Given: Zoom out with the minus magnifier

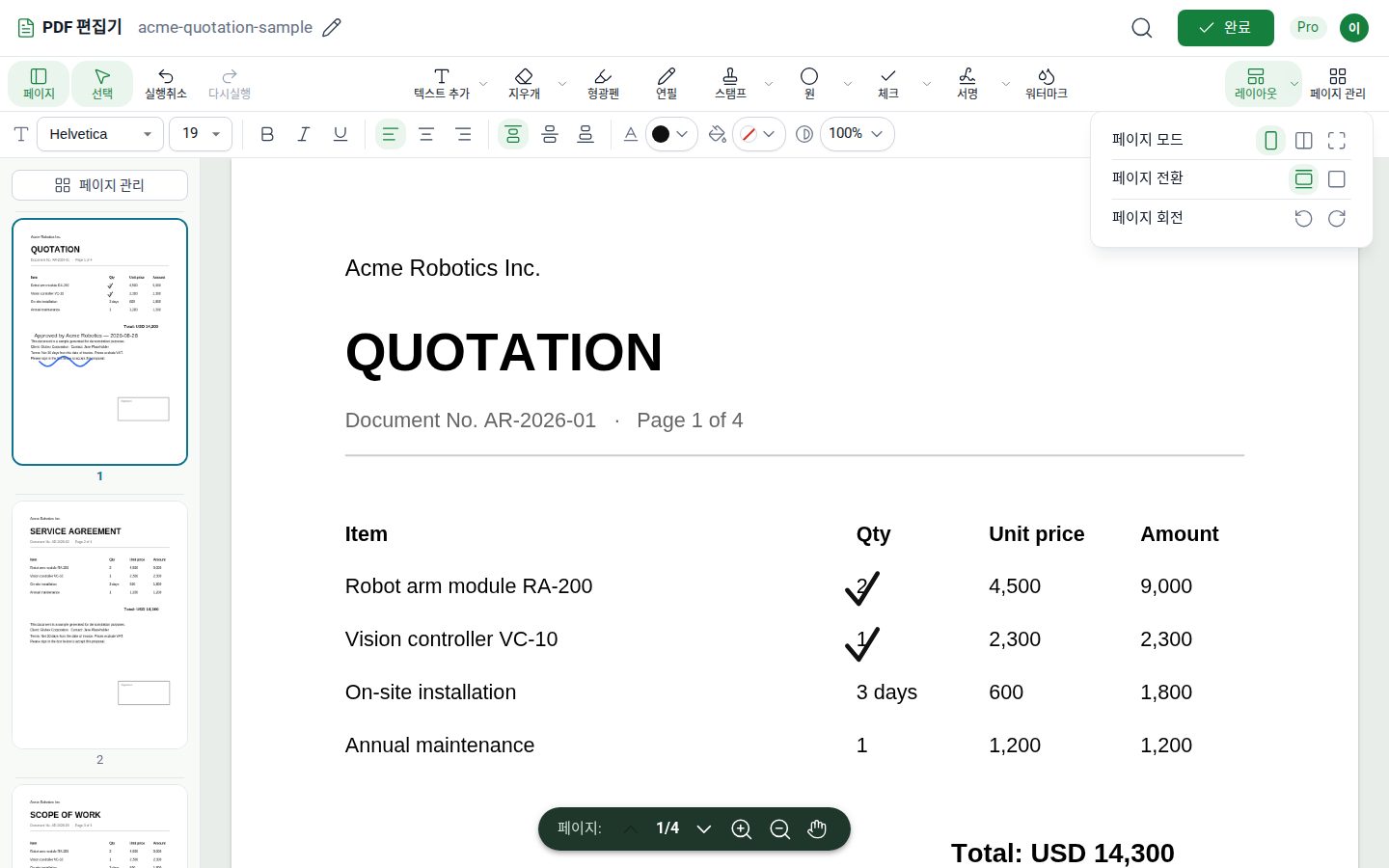Looking at the screenshot, I should [x=780, y=829].
